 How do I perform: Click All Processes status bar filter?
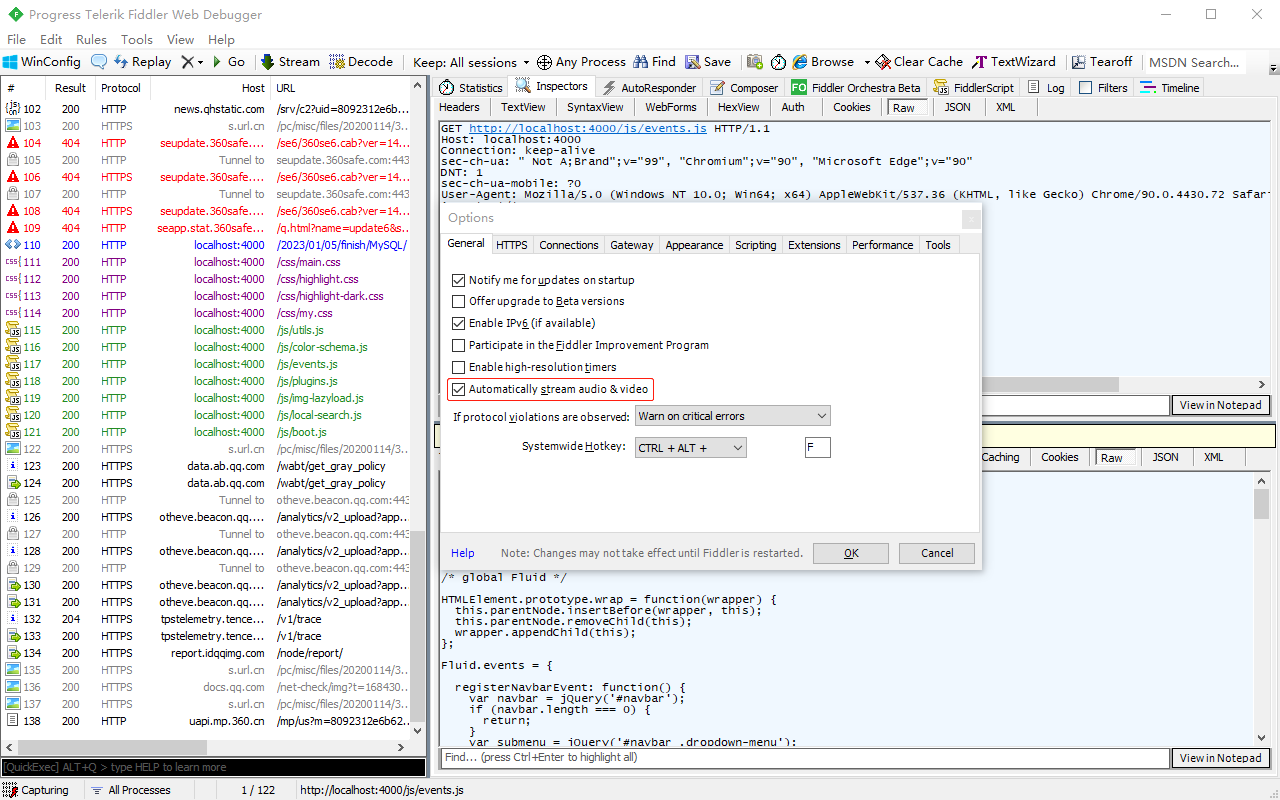[130, 790]
